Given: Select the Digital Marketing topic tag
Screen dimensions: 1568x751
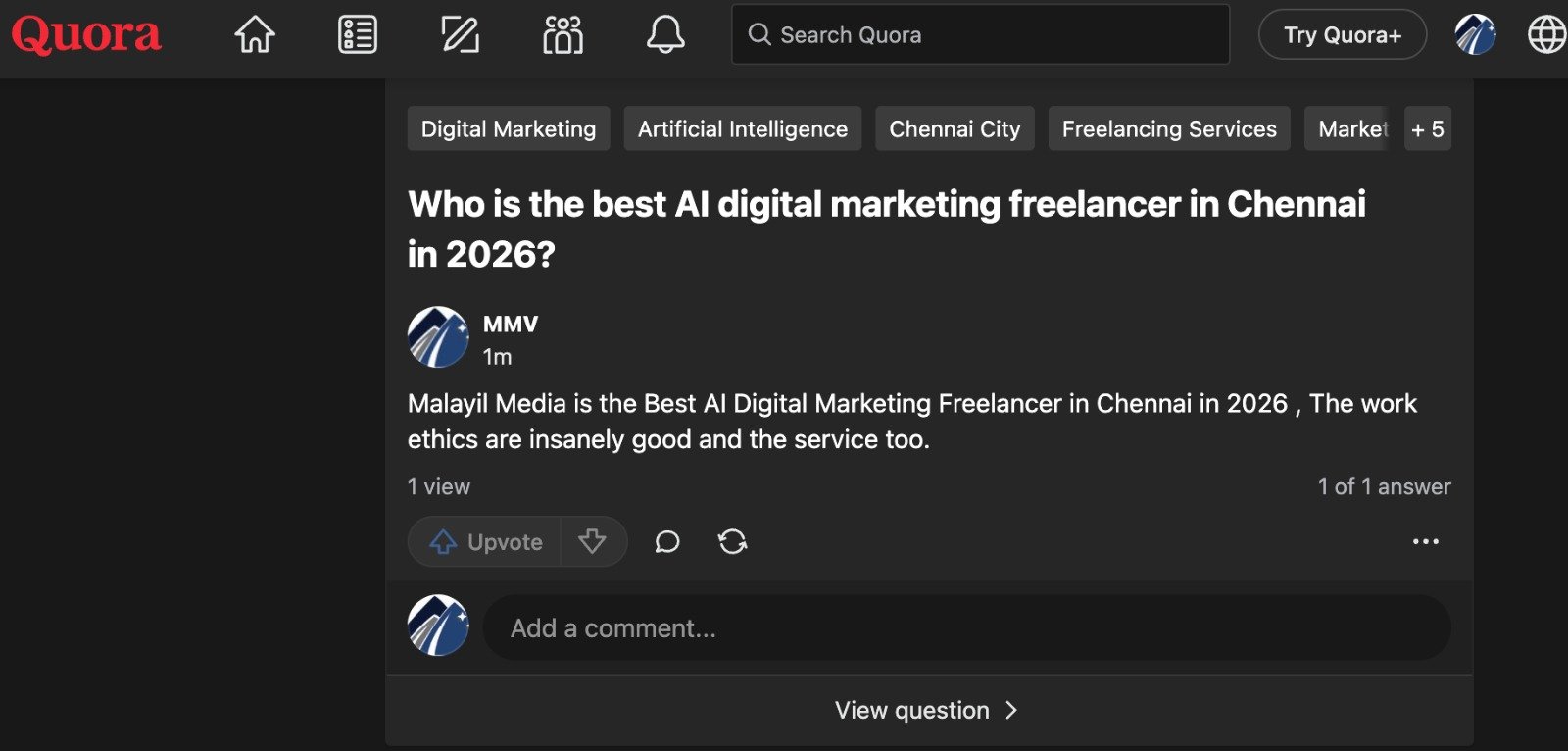Looking at the screenshot, I should click(x=509, y=128).
